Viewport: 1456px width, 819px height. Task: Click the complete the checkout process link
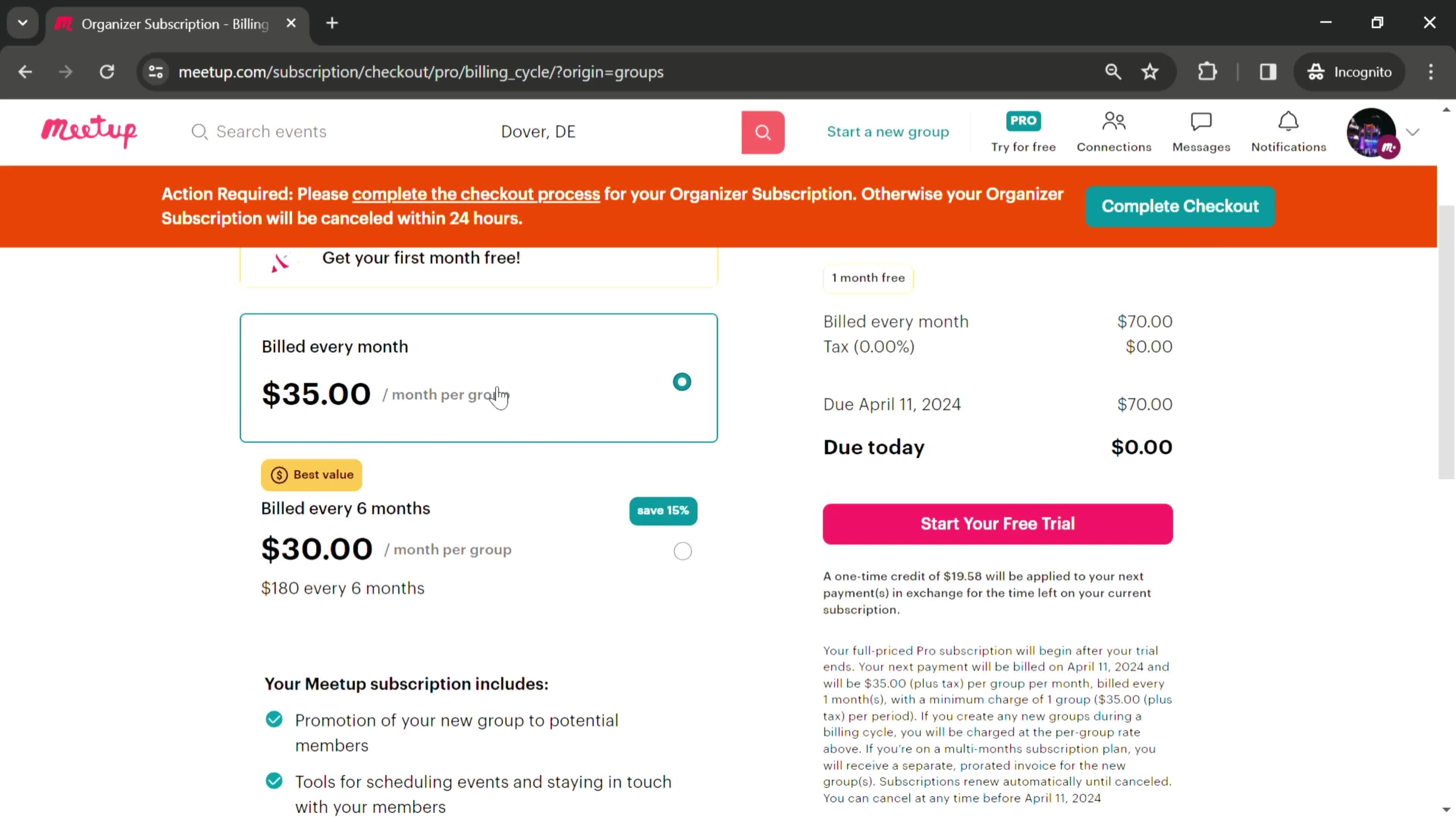[476, 195]
